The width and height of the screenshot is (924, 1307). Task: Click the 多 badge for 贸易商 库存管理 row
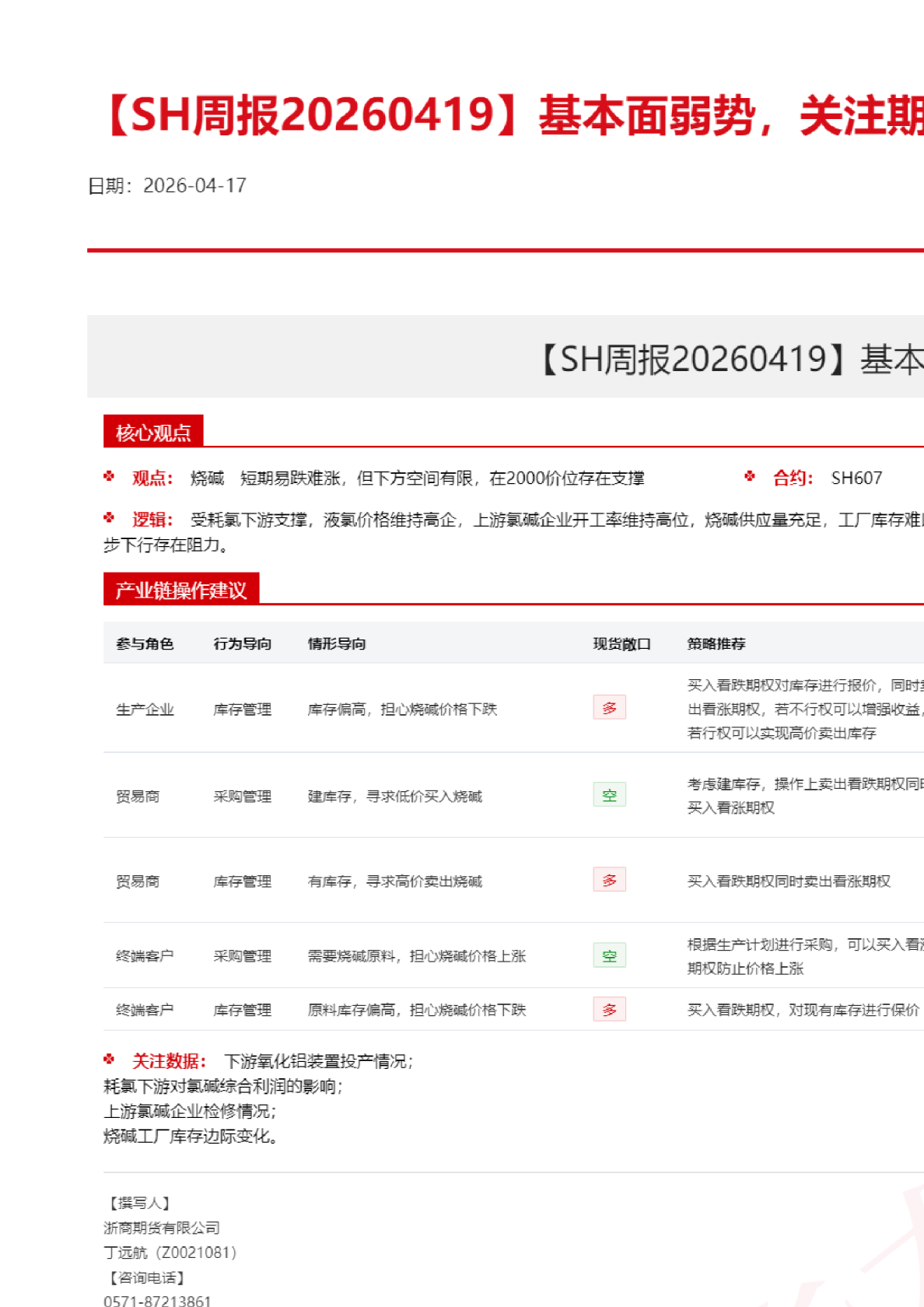pyautogui.click(x=609, y=880)
